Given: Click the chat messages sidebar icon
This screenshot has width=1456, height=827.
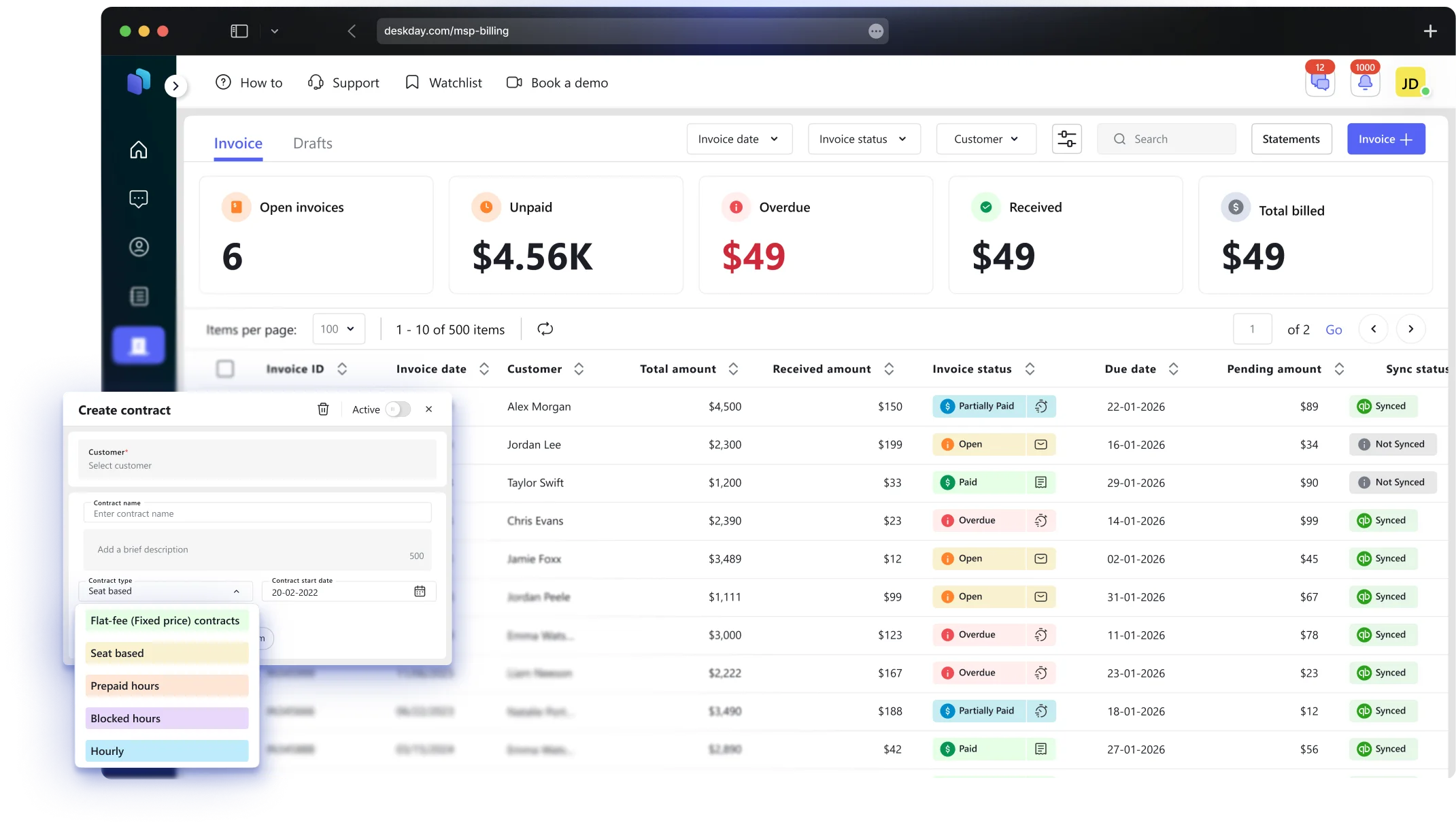Looking at the screenshot, I should pos(139,199).
